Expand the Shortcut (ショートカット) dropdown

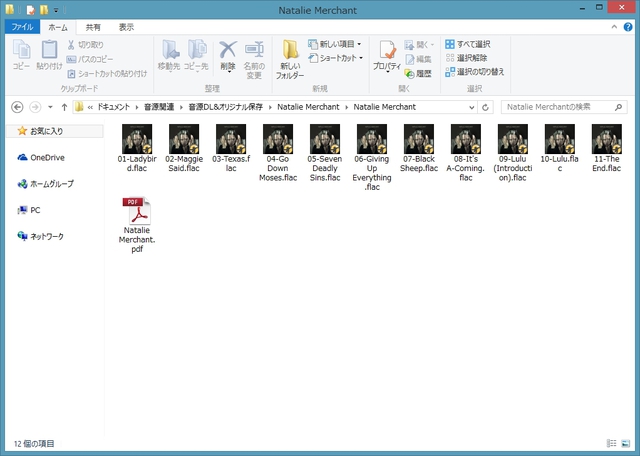360,58
